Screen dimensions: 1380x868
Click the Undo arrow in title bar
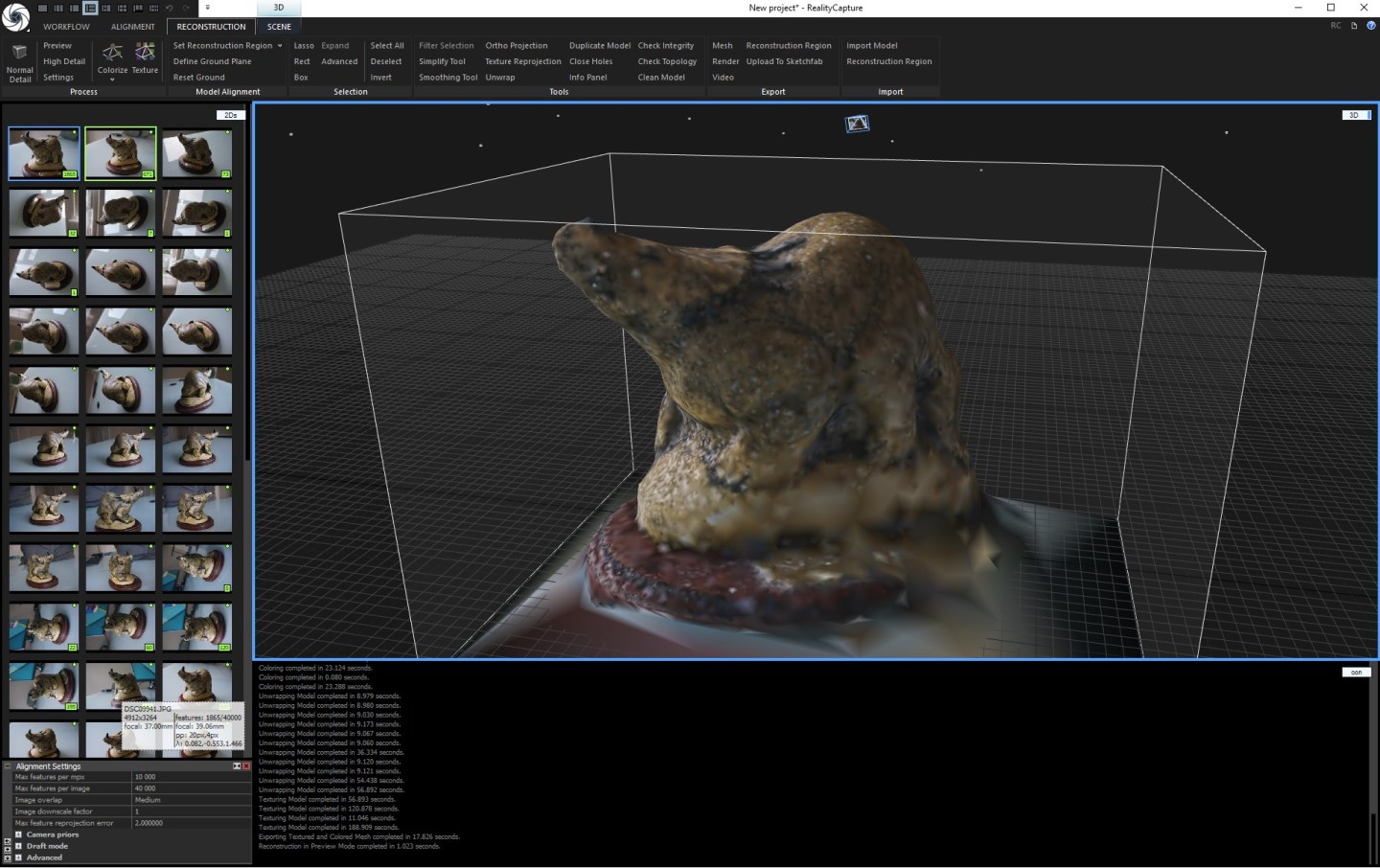click(170, 8)
